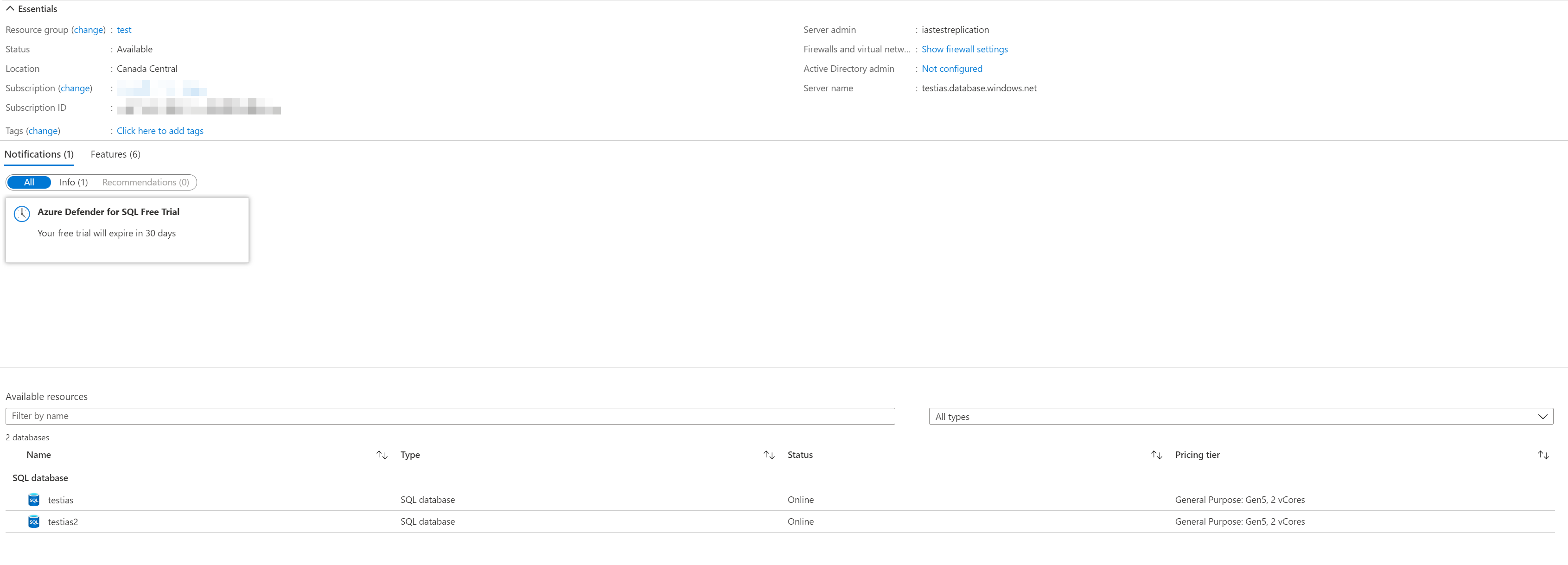Open Active Directory admin 'Not configured' link
Screen dimensions: 1568x565
point(951,69)
